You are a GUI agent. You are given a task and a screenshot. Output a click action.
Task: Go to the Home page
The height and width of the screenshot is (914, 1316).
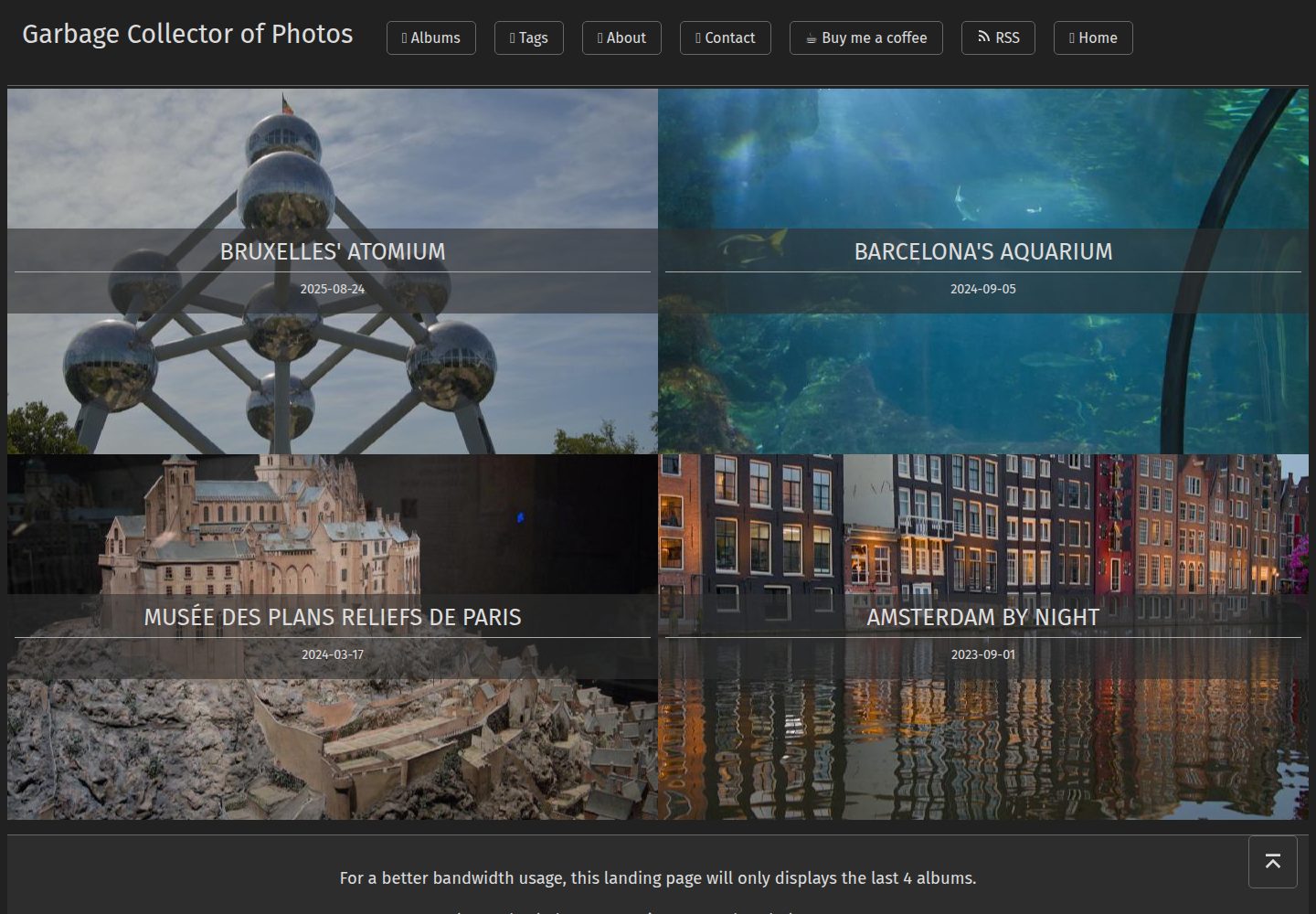coord(1093,38)
